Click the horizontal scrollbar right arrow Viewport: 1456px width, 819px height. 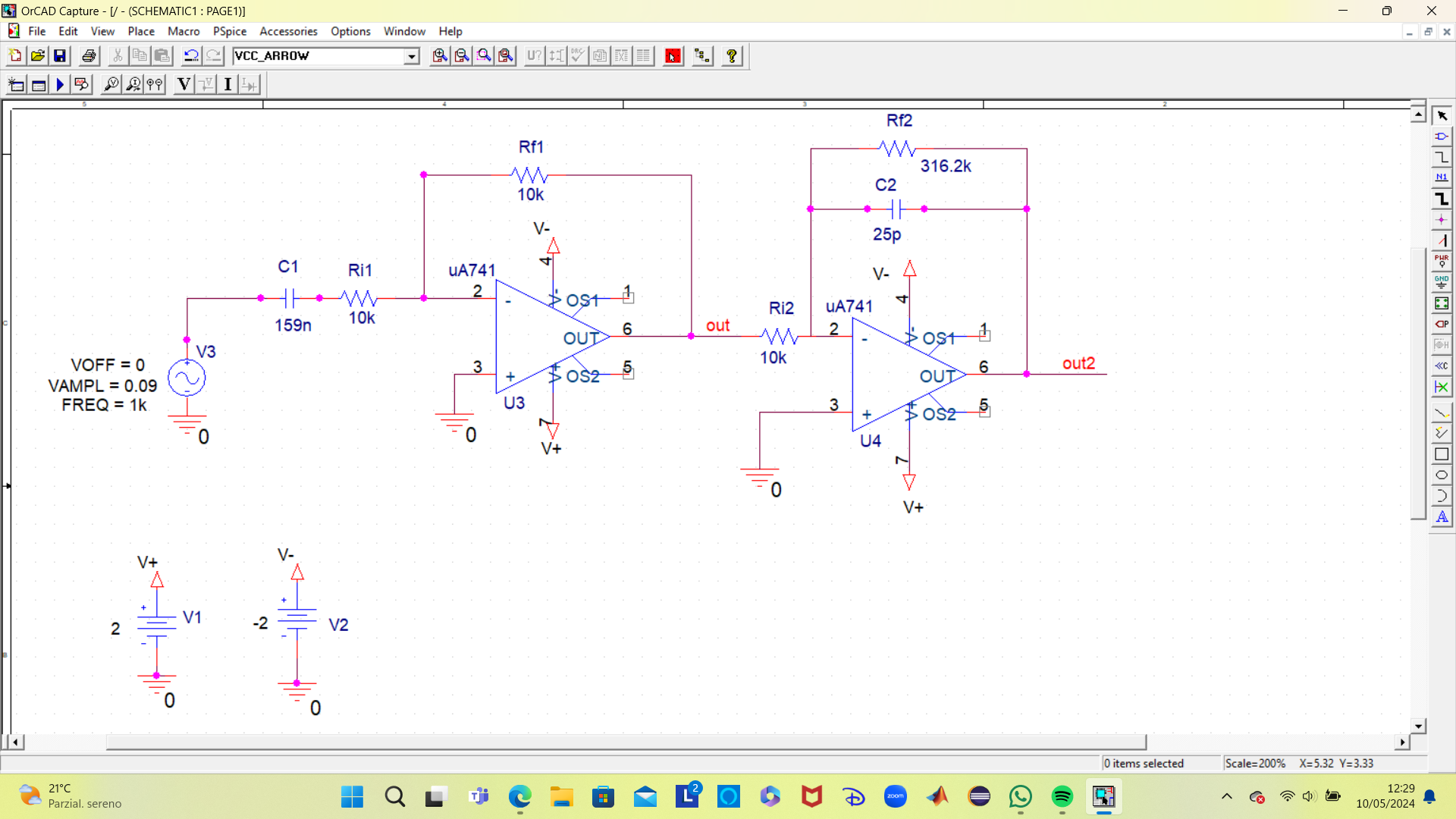click(x=1402, y=742)
